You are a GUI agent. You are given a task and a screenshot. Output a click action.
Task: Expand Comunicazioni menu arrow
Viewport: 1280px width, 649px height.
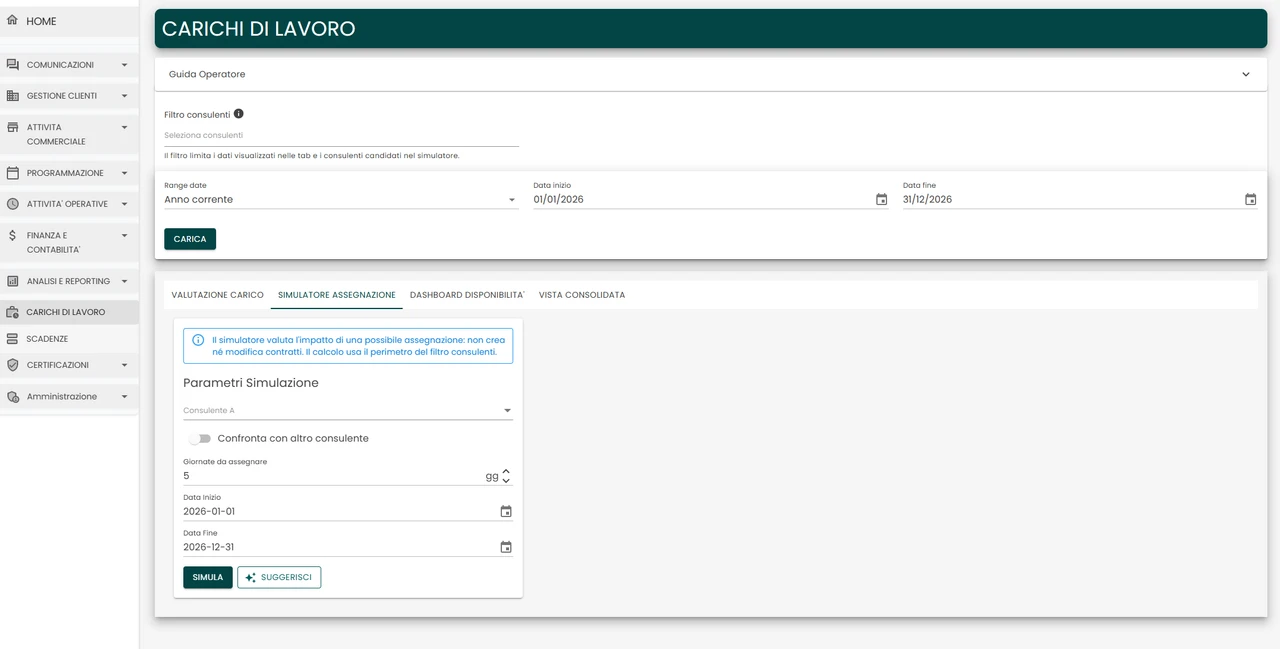click(x=124, y=65)
